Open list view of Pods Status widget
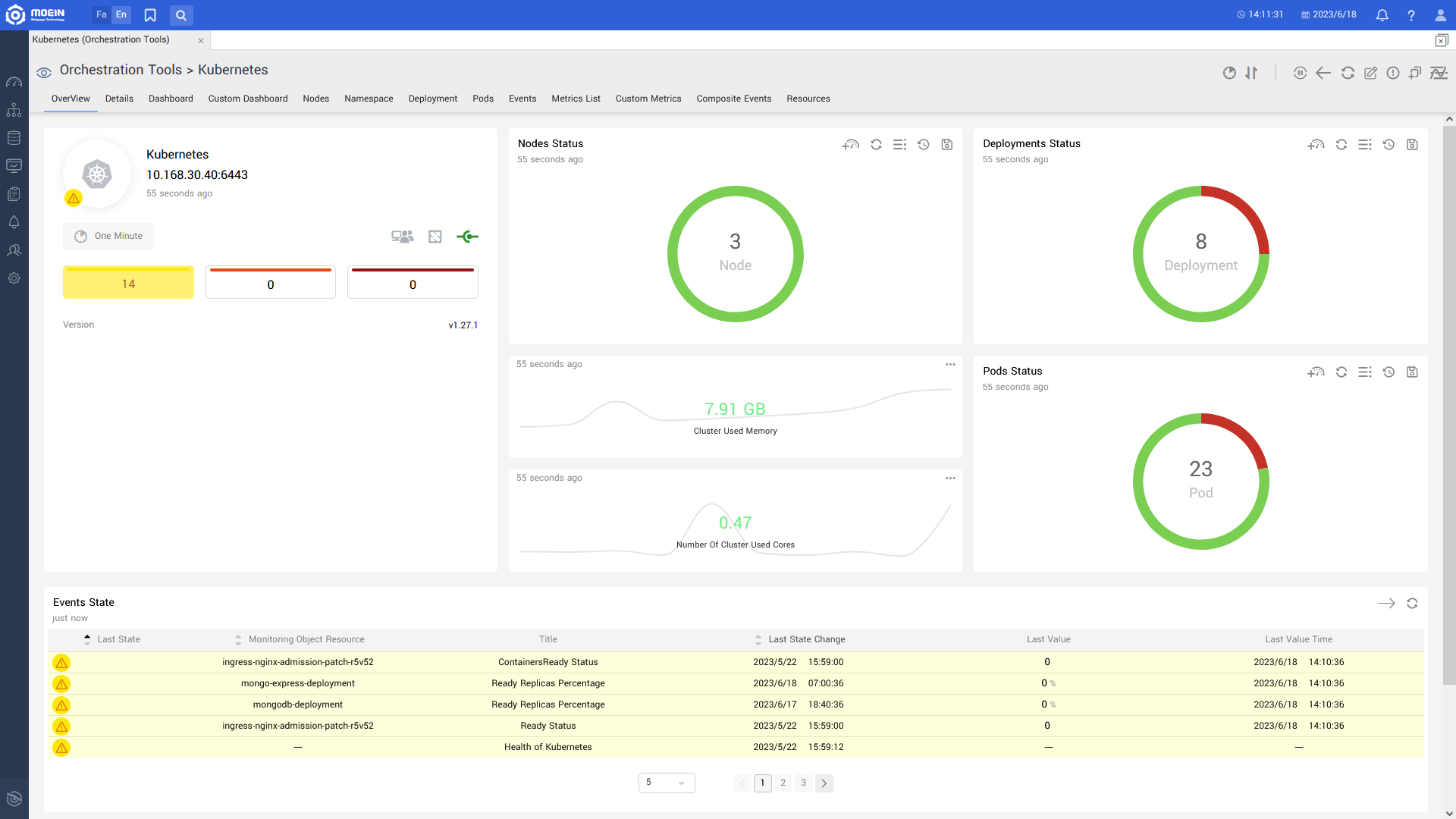Screen dimensions: 1456x819 coord(1365,372)
